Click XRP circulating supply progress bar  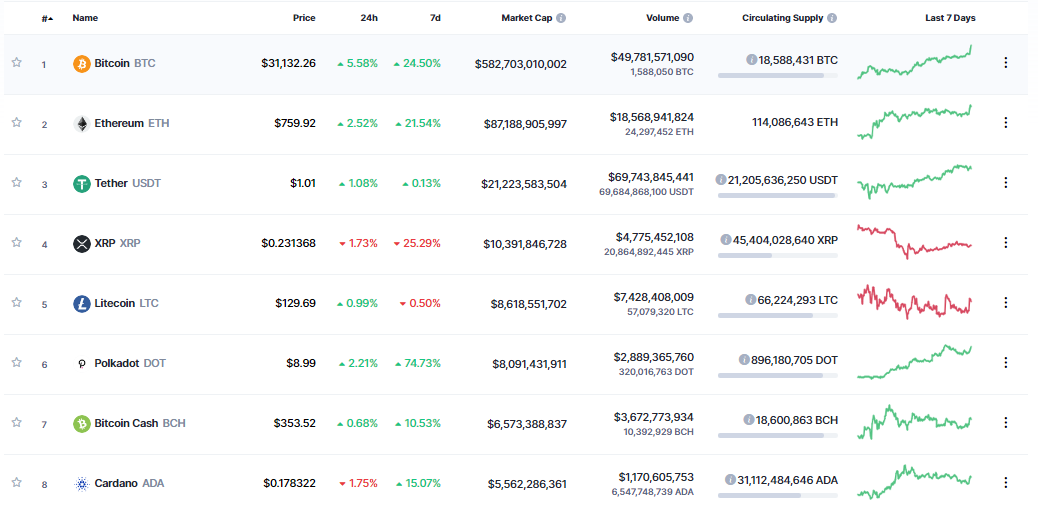click(778, 255)
